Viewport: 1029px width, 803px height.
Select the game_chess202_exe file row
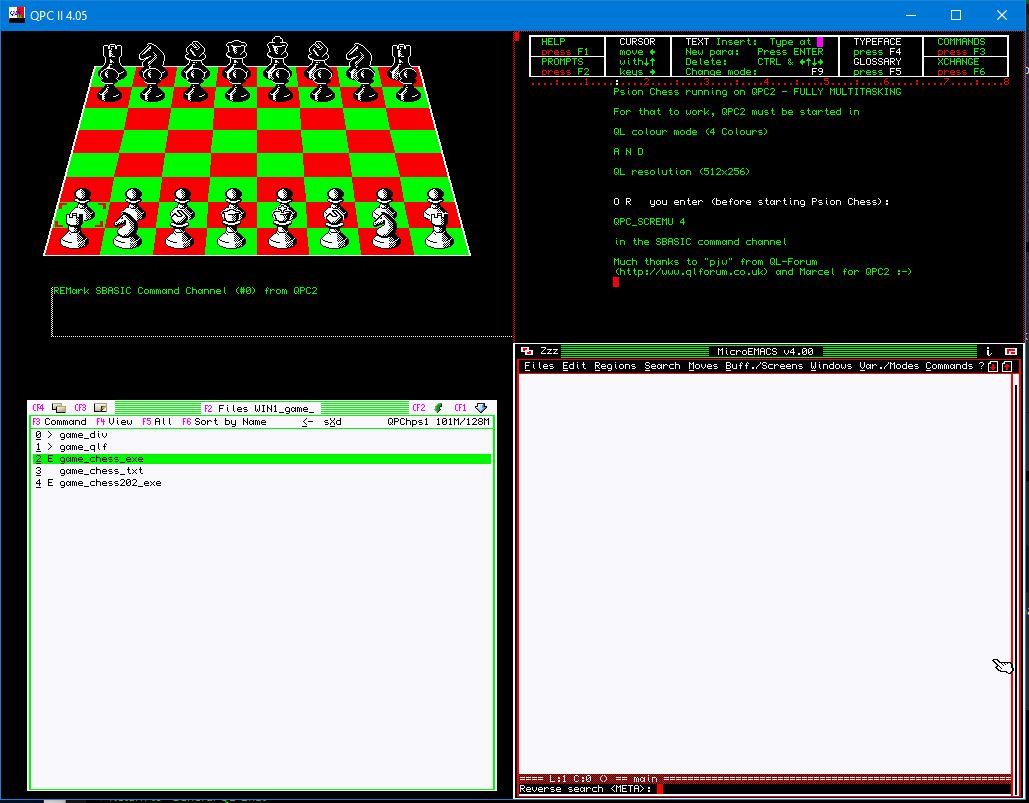tap(262, 483)
